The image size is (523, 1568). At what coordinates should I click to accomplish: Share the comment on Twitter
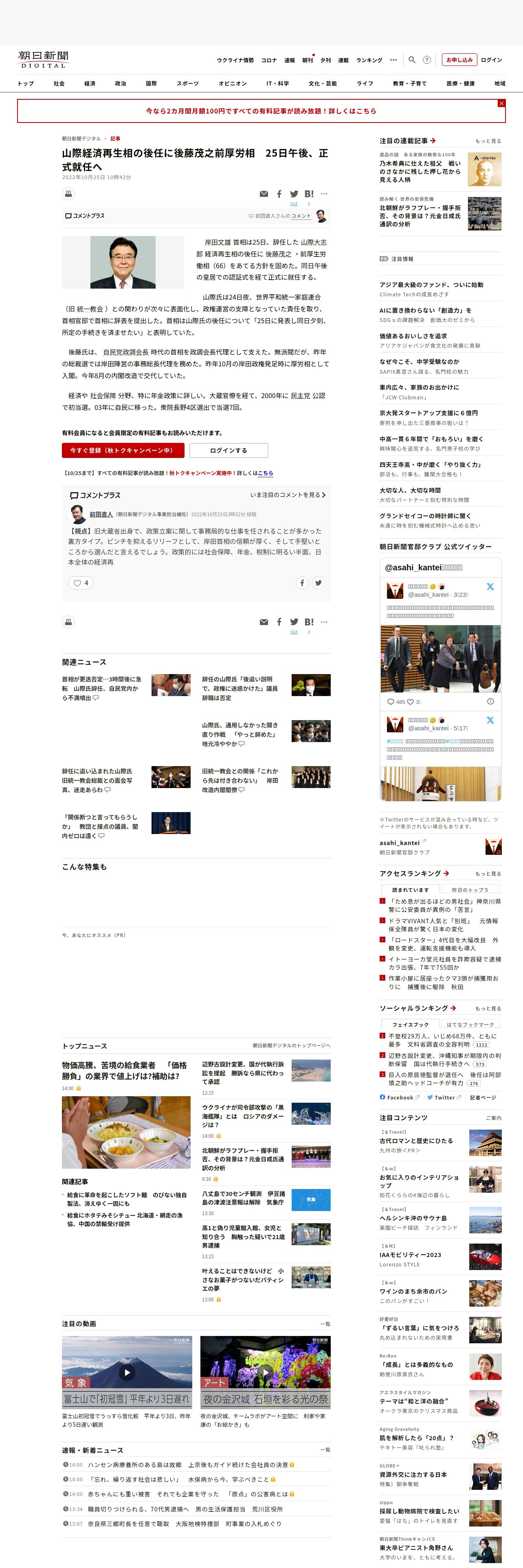pos(318,583)
